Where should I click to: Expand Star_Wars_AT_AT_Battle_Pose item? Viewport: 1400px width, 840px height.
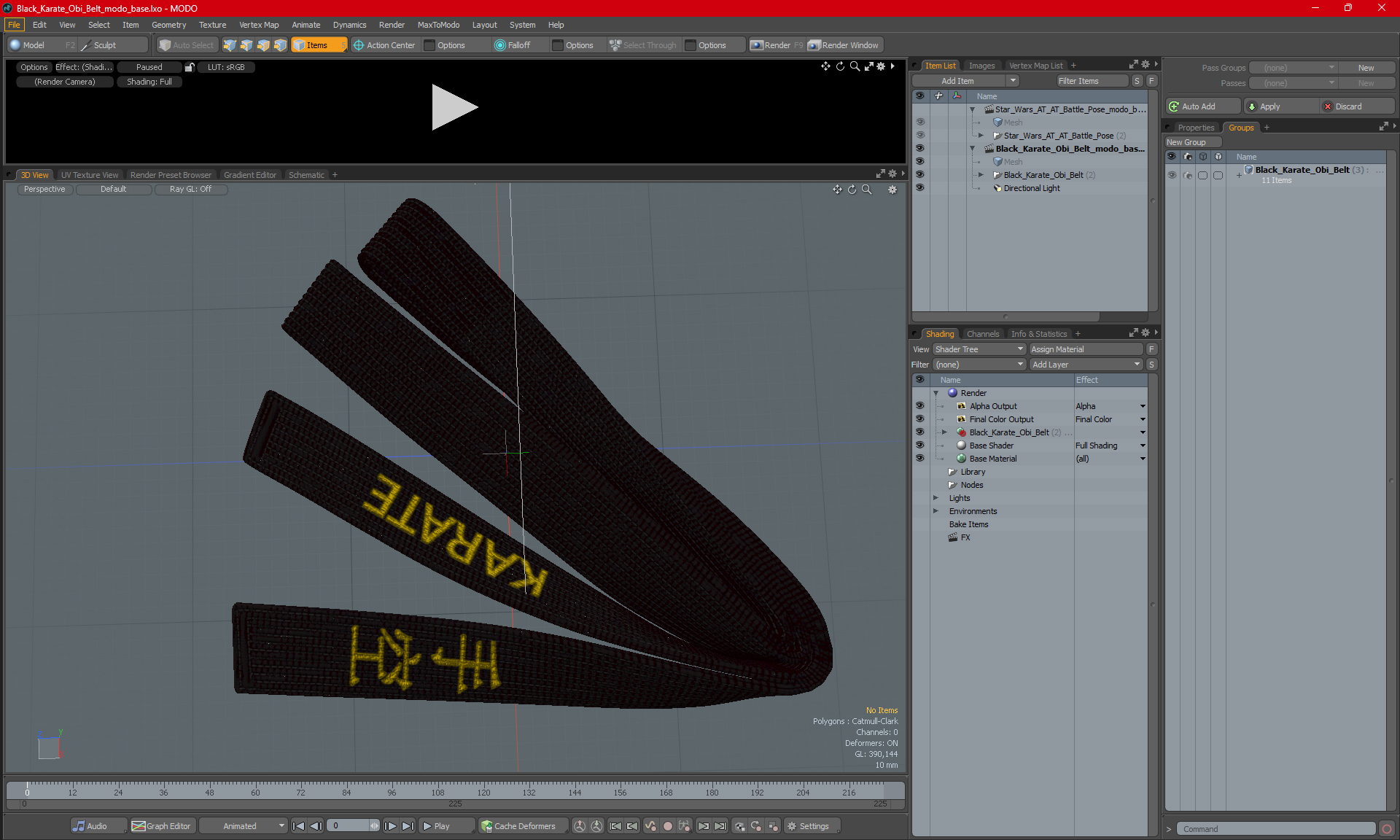(x=981, y=136)
